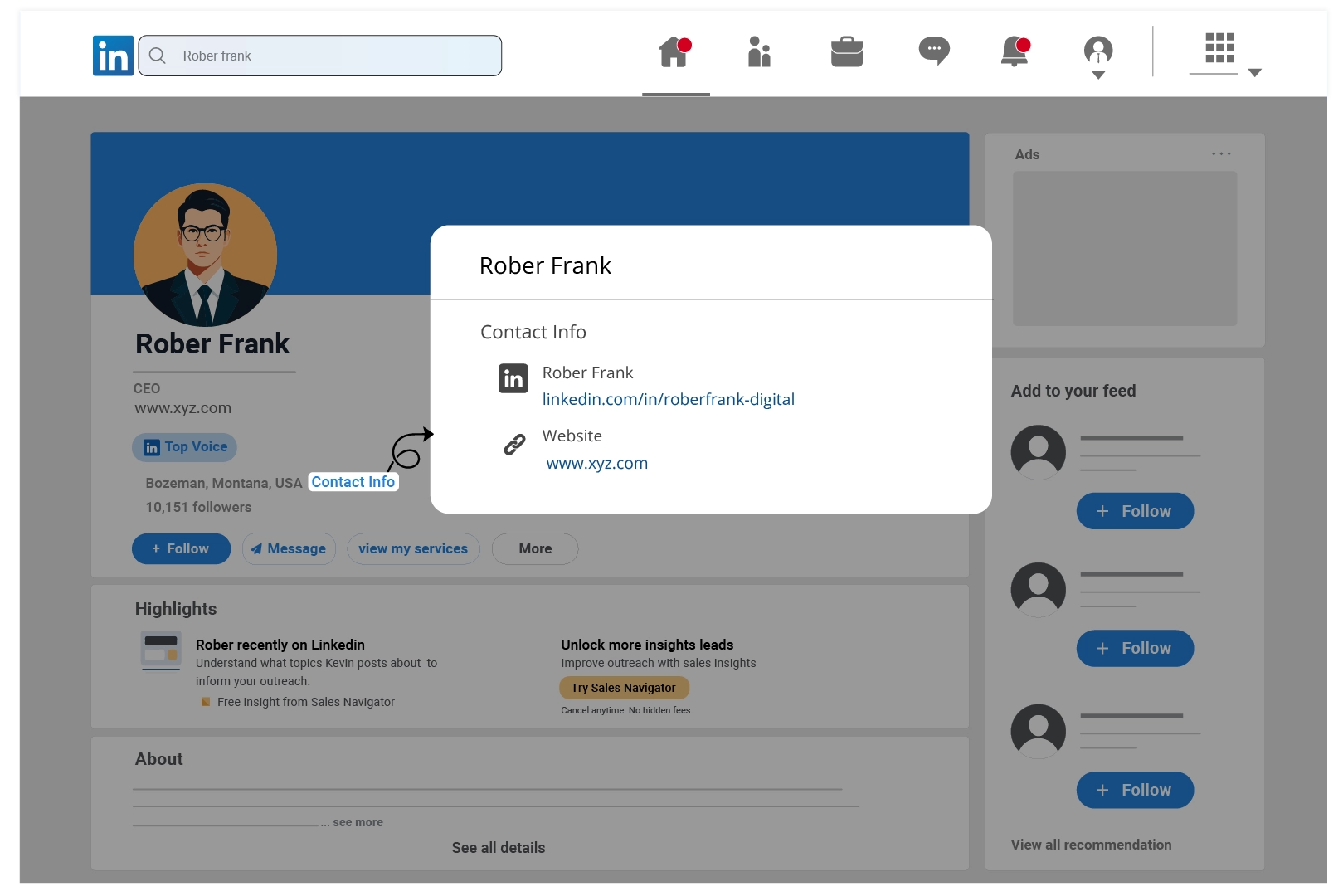Click the Try Sales Navigator button
Image resolution: width=1343 pixels, height=896 pixels.
(x=623, y=688)
